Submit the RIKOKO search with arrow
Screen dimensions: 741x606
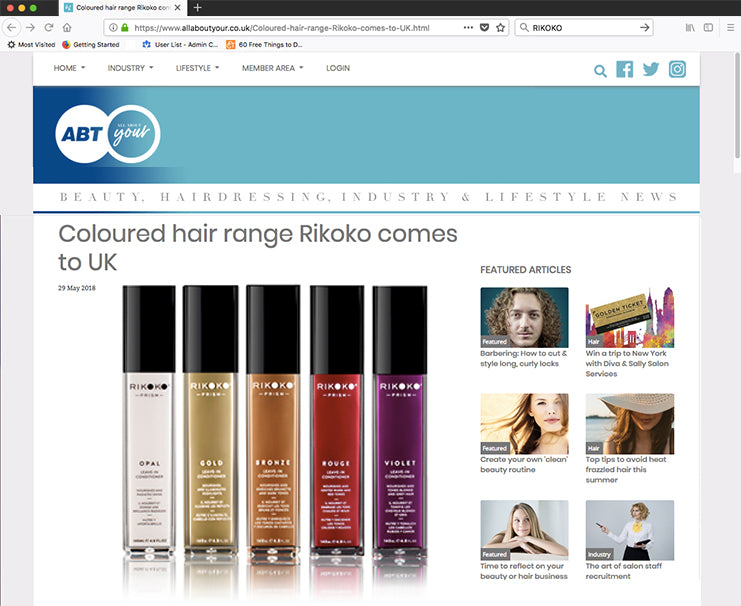(x=644, y=27)
